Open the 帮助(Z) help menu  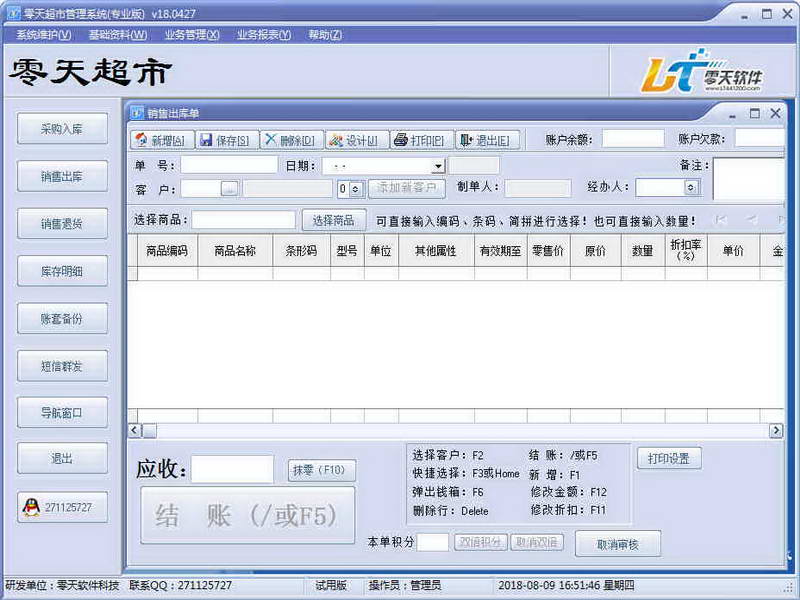pyautogui.click(x=325, y=35)
